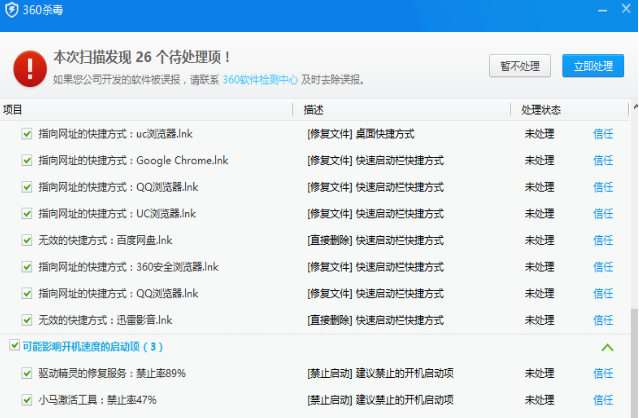
Task: Sort by the 项目 column header
Action: (x=13, y=108)
